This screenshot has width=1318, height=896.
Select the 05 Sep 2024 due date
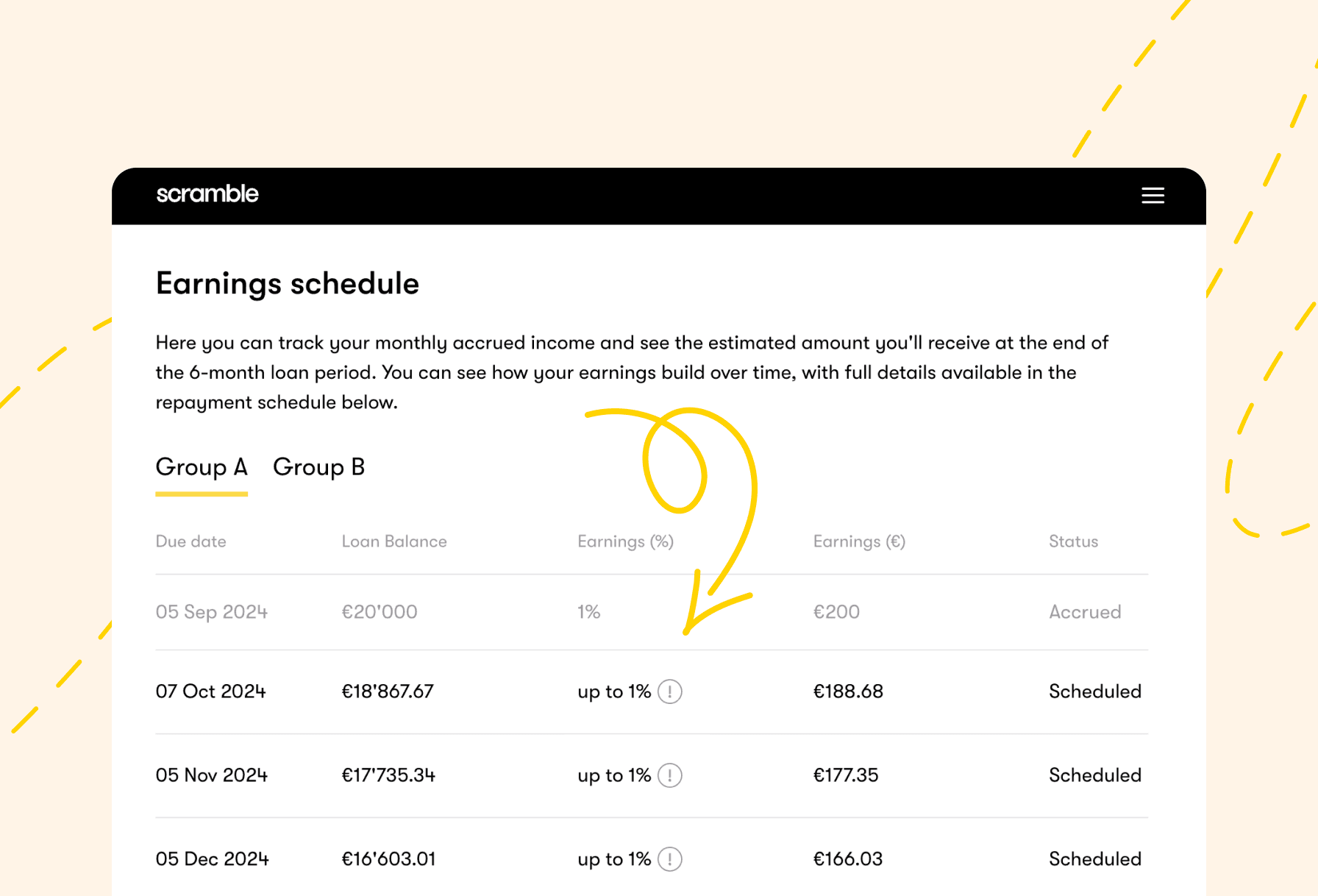(x=211, y=612)
